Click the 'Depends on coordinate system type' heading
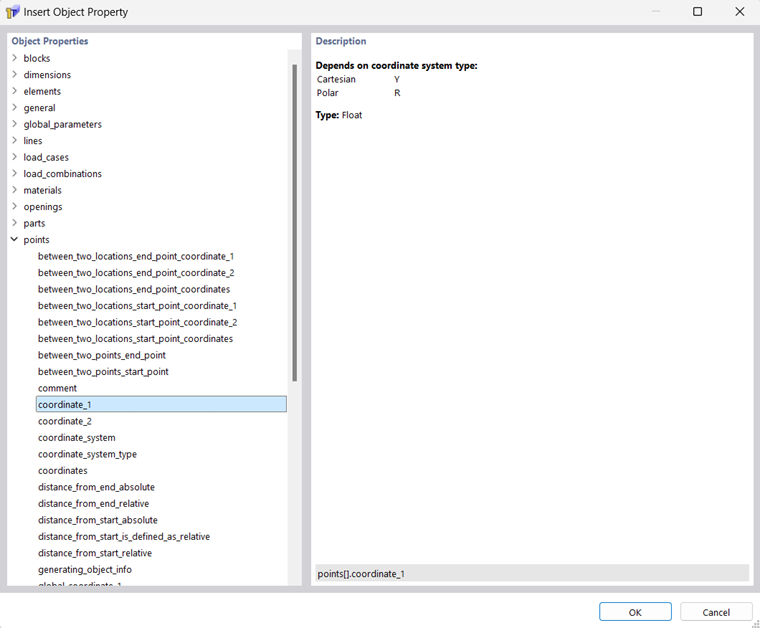Viewport: 760px width, 628px height. (396, 65)
